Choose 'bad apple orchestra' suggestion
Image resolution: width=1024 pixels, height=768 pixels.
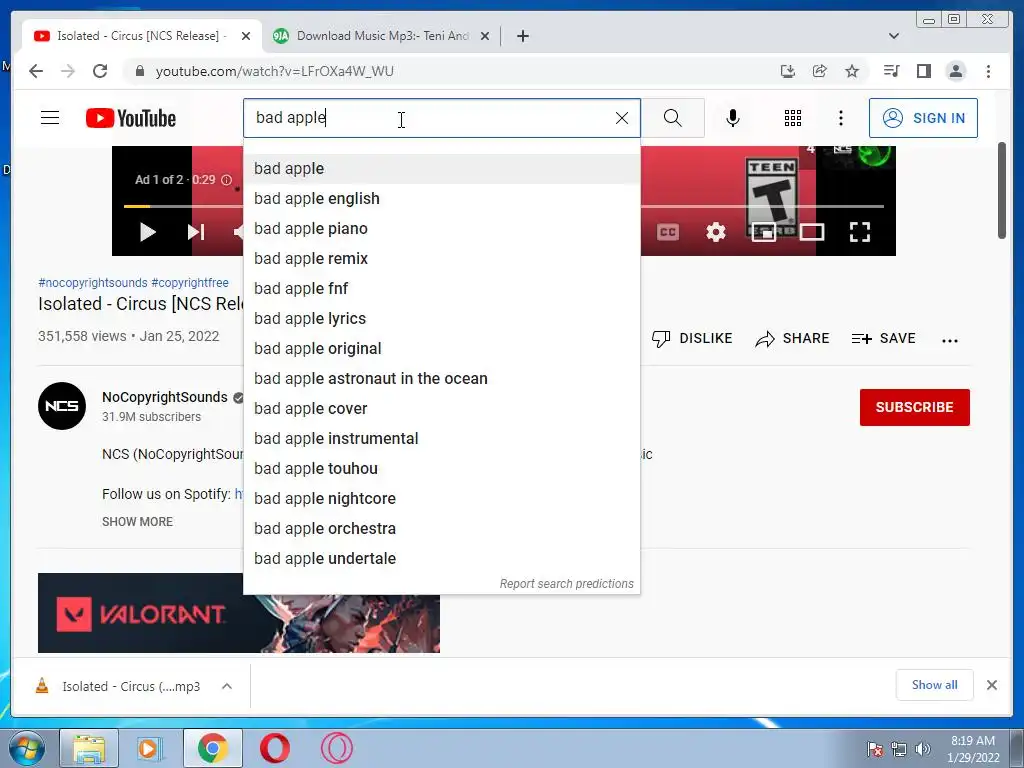[x=441, y=529]
